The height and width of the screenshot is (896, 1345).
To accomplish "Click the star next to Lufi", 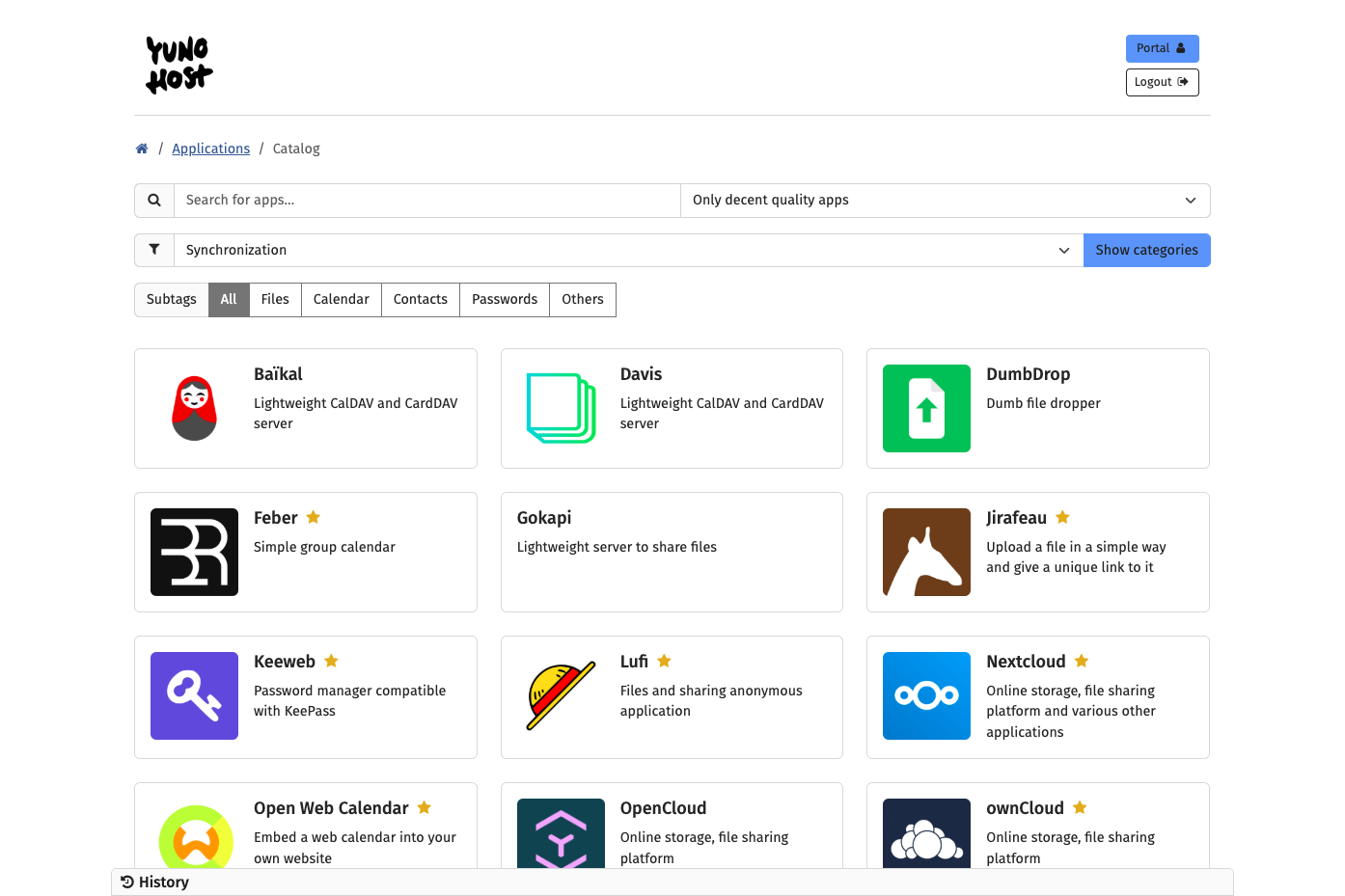I will pyautogui.click(x=664, y=661).
